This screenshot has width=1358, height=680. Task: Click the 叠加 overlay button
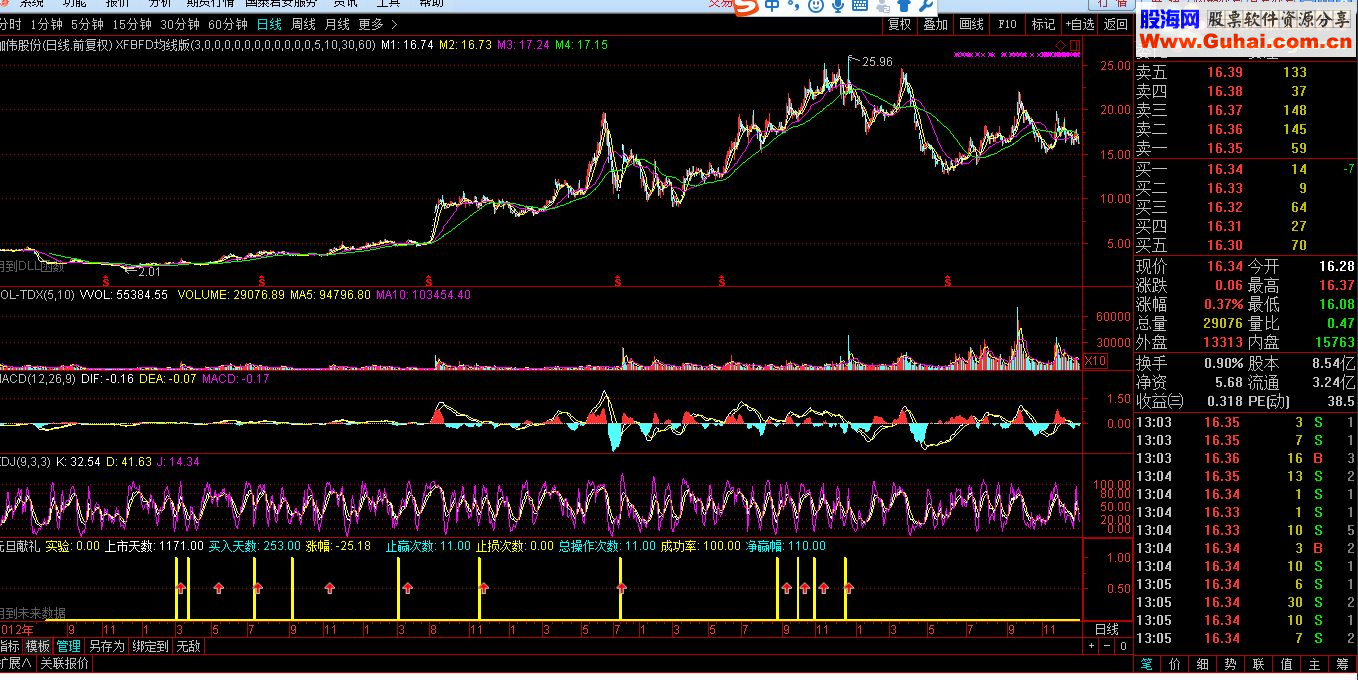click(x=935, y=24)
